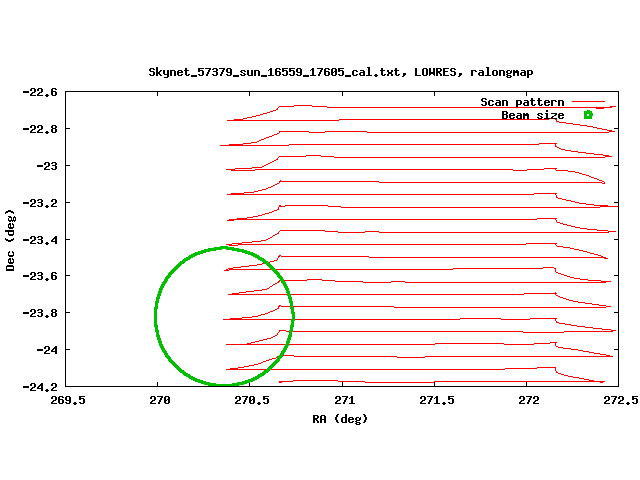Click the x-axis tick label 272
Screen dimensions: 640x480
[x=529, y=400]
